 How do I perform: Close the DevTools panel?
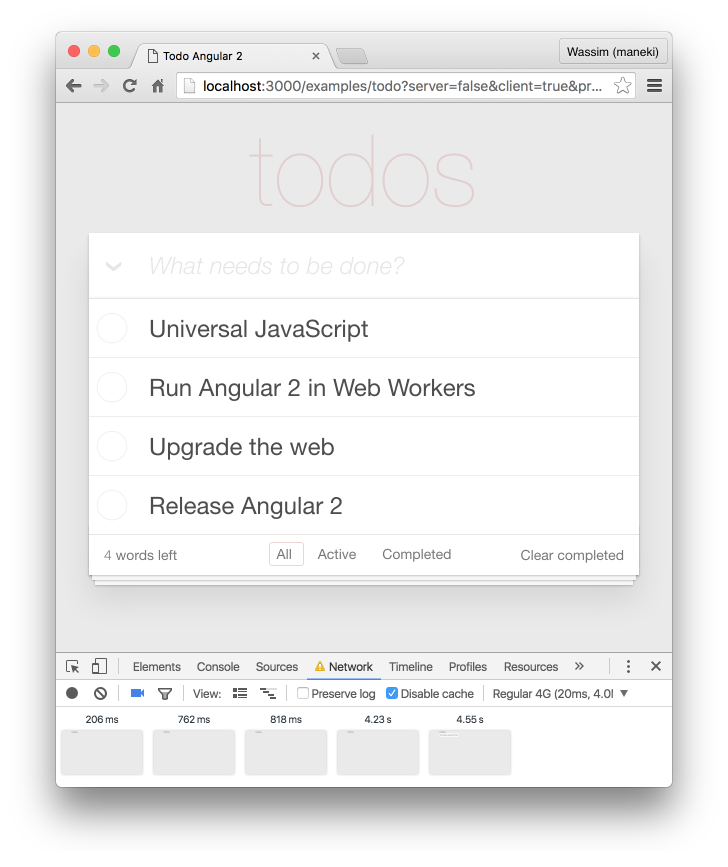[x=656, y=666]
